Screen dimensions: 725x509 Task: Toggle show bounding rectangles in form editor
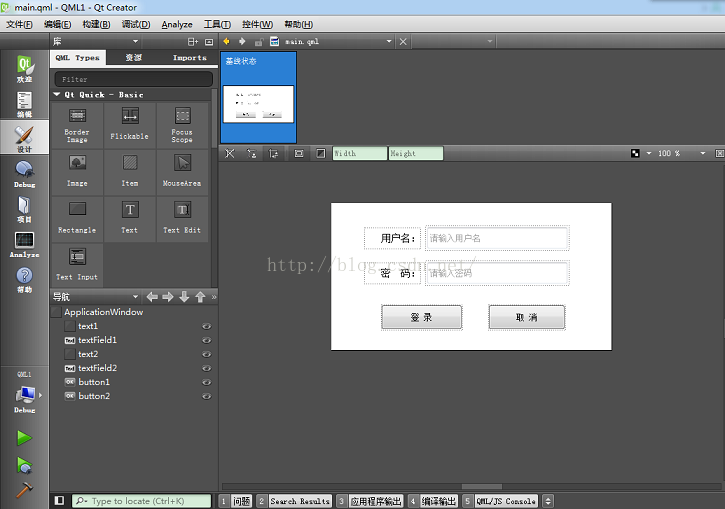click(299, 153)
